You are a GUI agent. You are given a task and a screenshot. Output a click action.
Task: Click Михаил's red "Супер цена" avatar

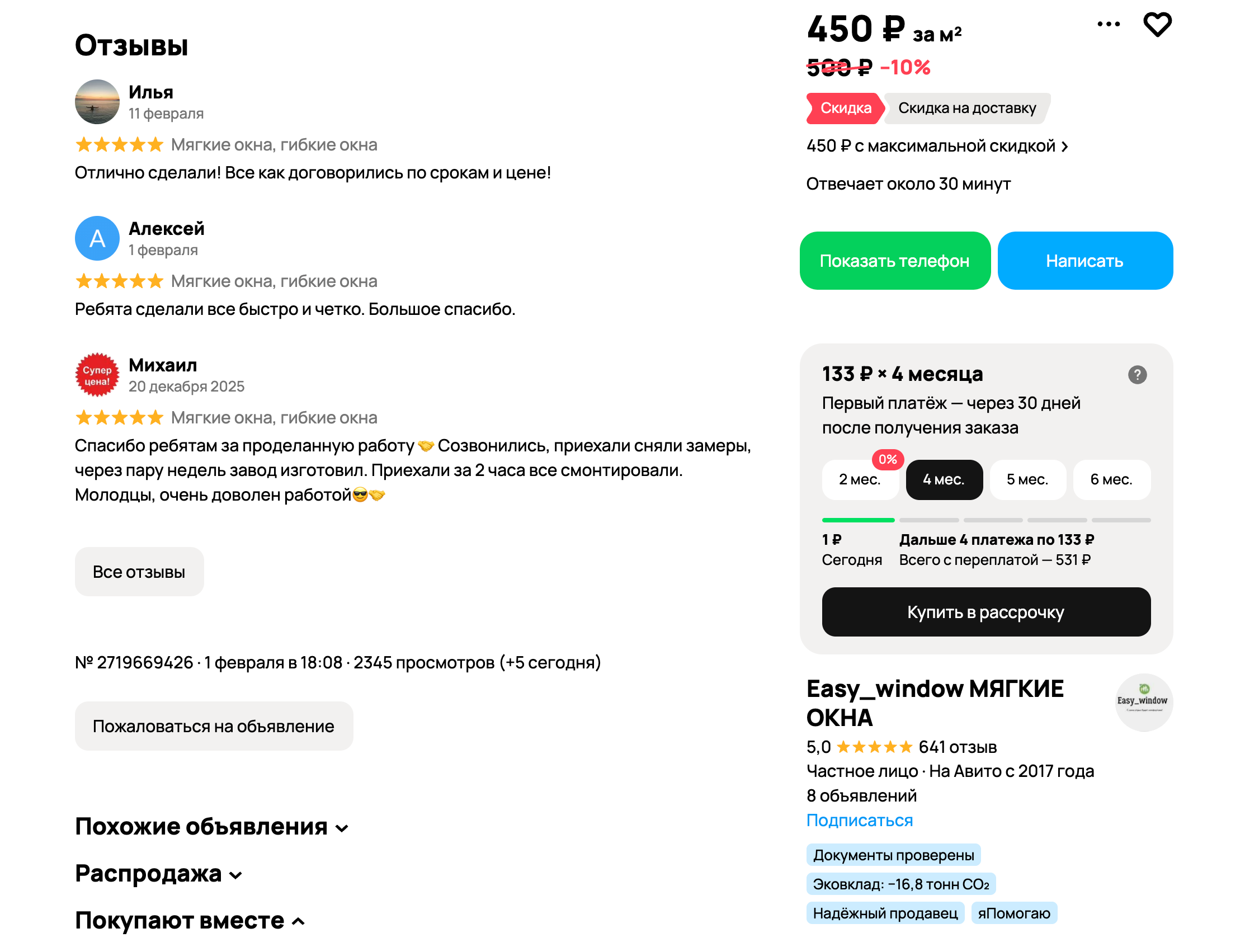point(97,375)
